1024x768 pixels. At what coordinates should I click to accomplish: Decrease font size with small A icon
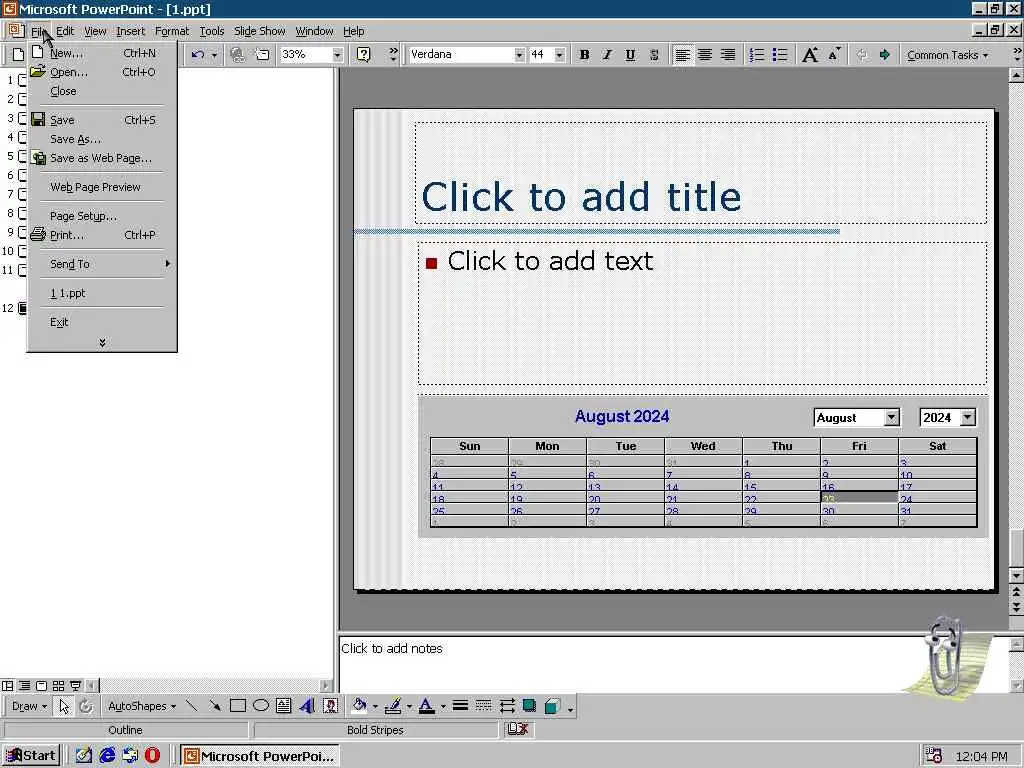click(834, 55)
